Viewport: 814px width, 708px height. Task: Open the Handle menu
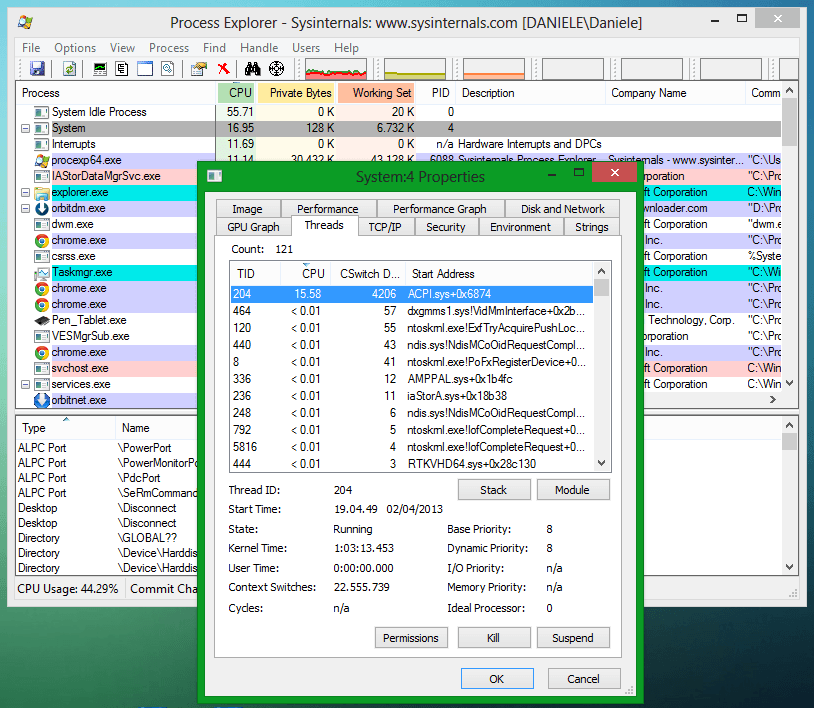259,47
